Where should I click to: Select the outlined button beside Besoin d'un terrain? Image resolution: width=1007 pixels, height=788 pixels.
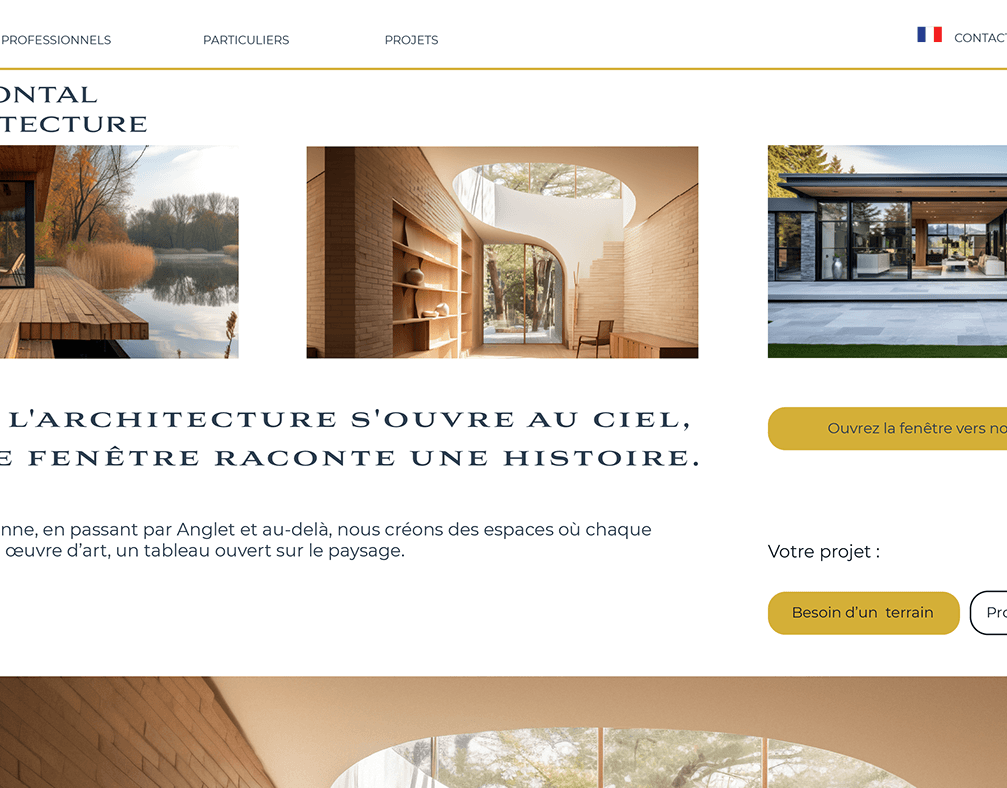[988, 613]
